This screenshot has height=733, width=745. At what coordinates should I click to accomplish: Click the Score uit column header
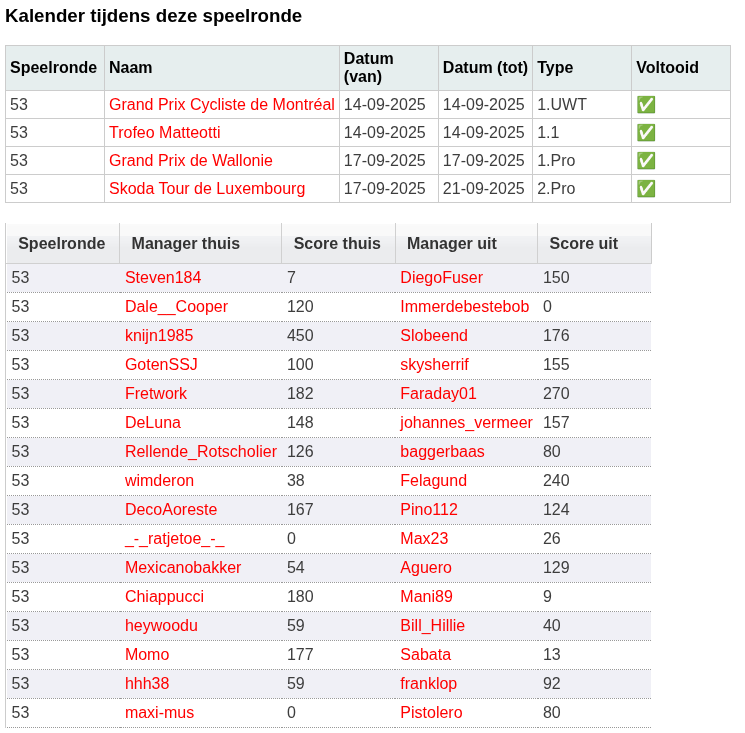tap(583, 243)
